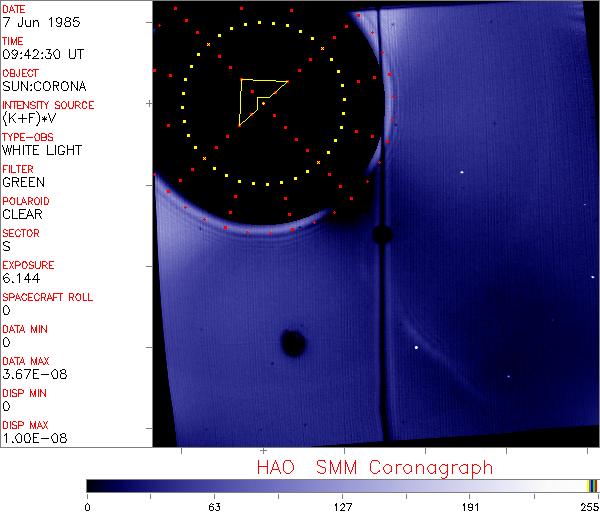Click the HAO SMM Coronagraph title
The width and height of the screenshot is (600, 512).
[375, 467]
